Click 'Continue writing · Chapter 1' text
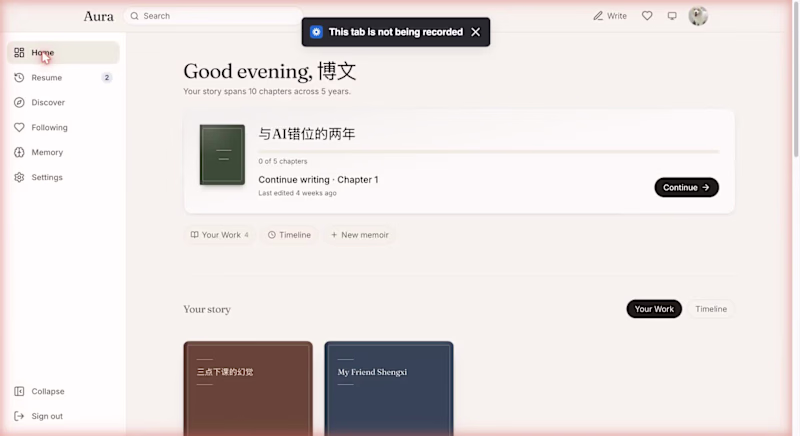Screen dimensions: 800x436 318,179
